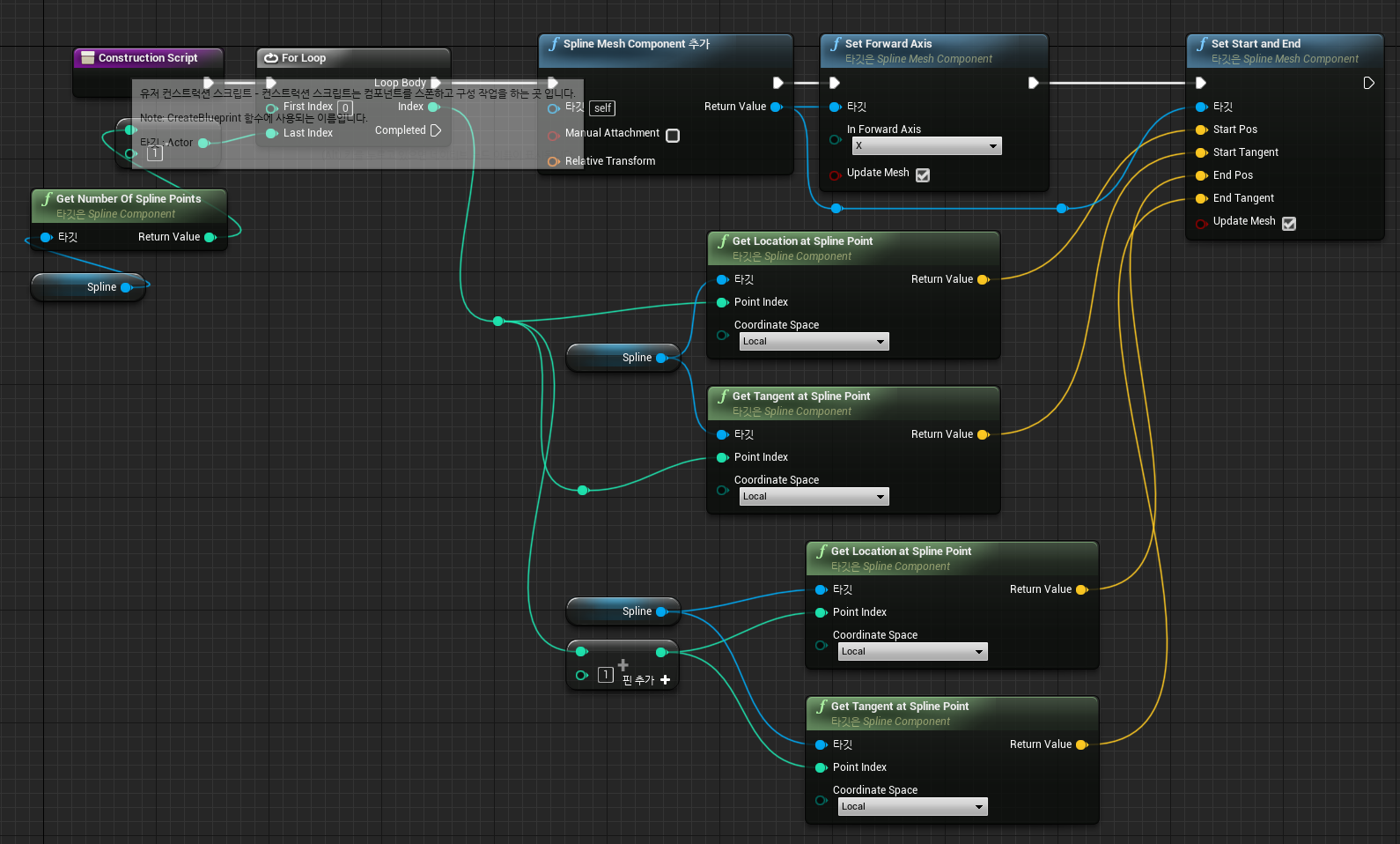Click the blue reroute node below Set Forward Axis
The image size is (1400, 844).
click(x=836, y=208)
